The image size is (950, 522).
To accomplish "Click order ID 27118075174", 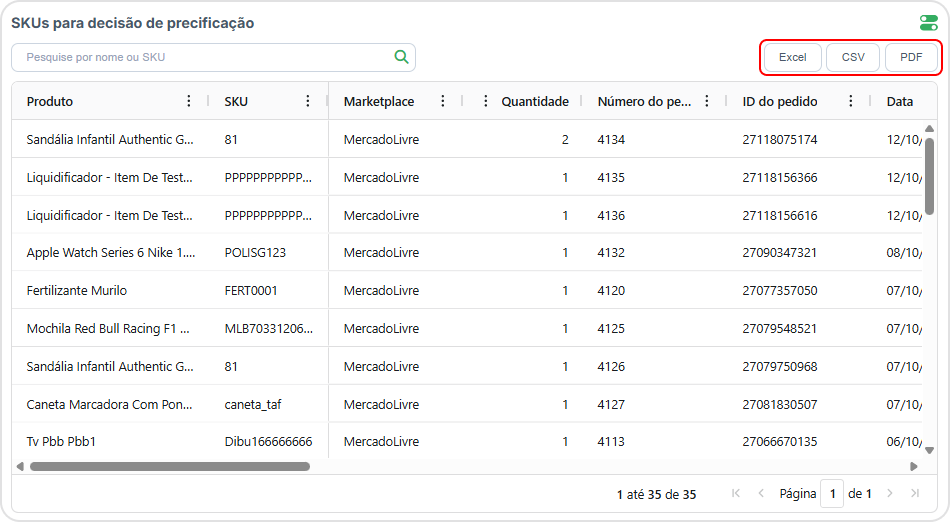I will point(780,139).
